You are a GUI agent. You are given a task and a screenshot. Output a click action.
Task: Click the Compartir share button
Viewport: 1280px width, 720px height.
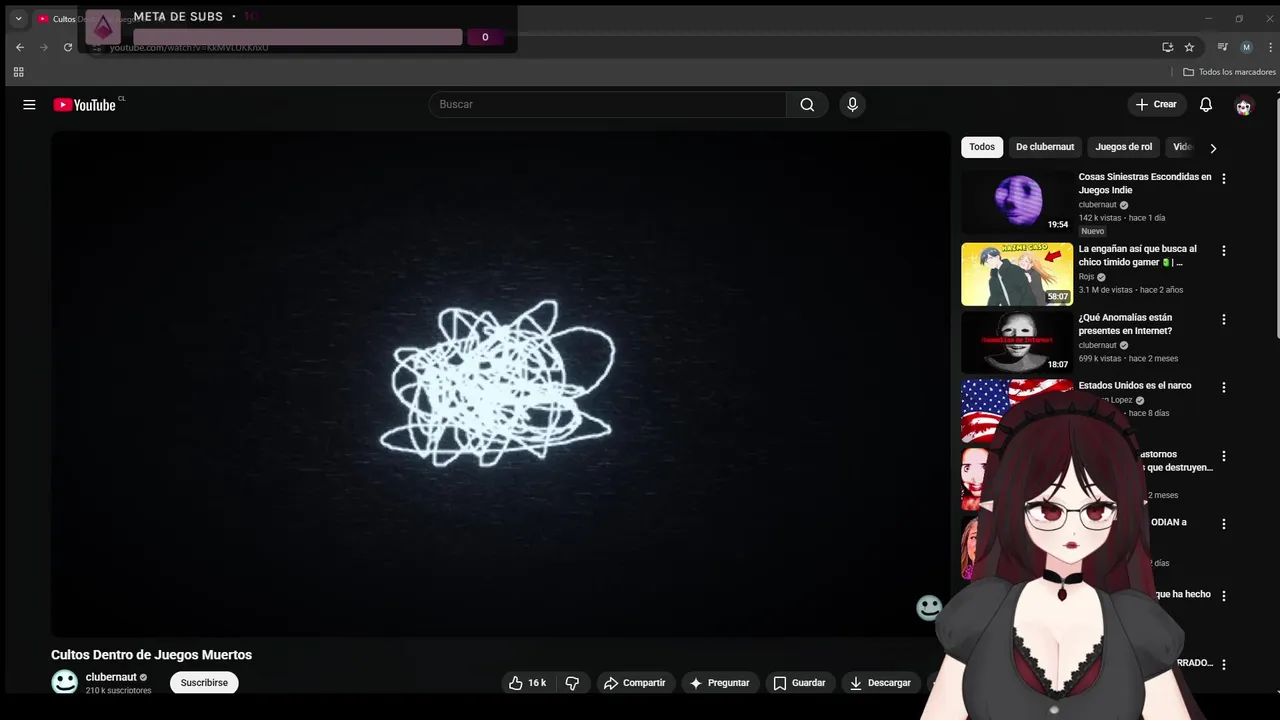pos(635,683)
